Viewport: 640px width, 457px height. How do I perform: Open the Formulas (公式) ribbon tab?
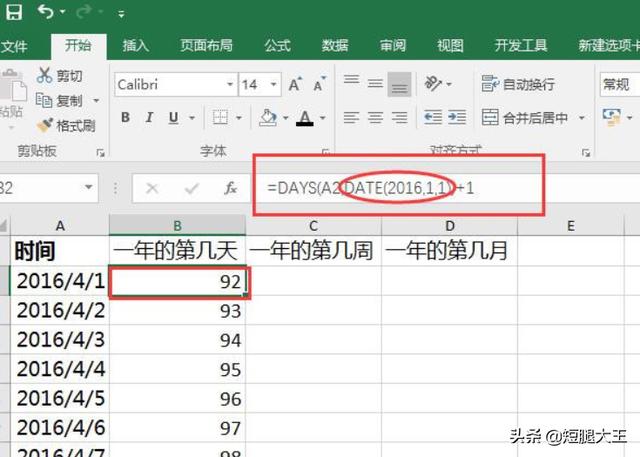pos(277,45)
